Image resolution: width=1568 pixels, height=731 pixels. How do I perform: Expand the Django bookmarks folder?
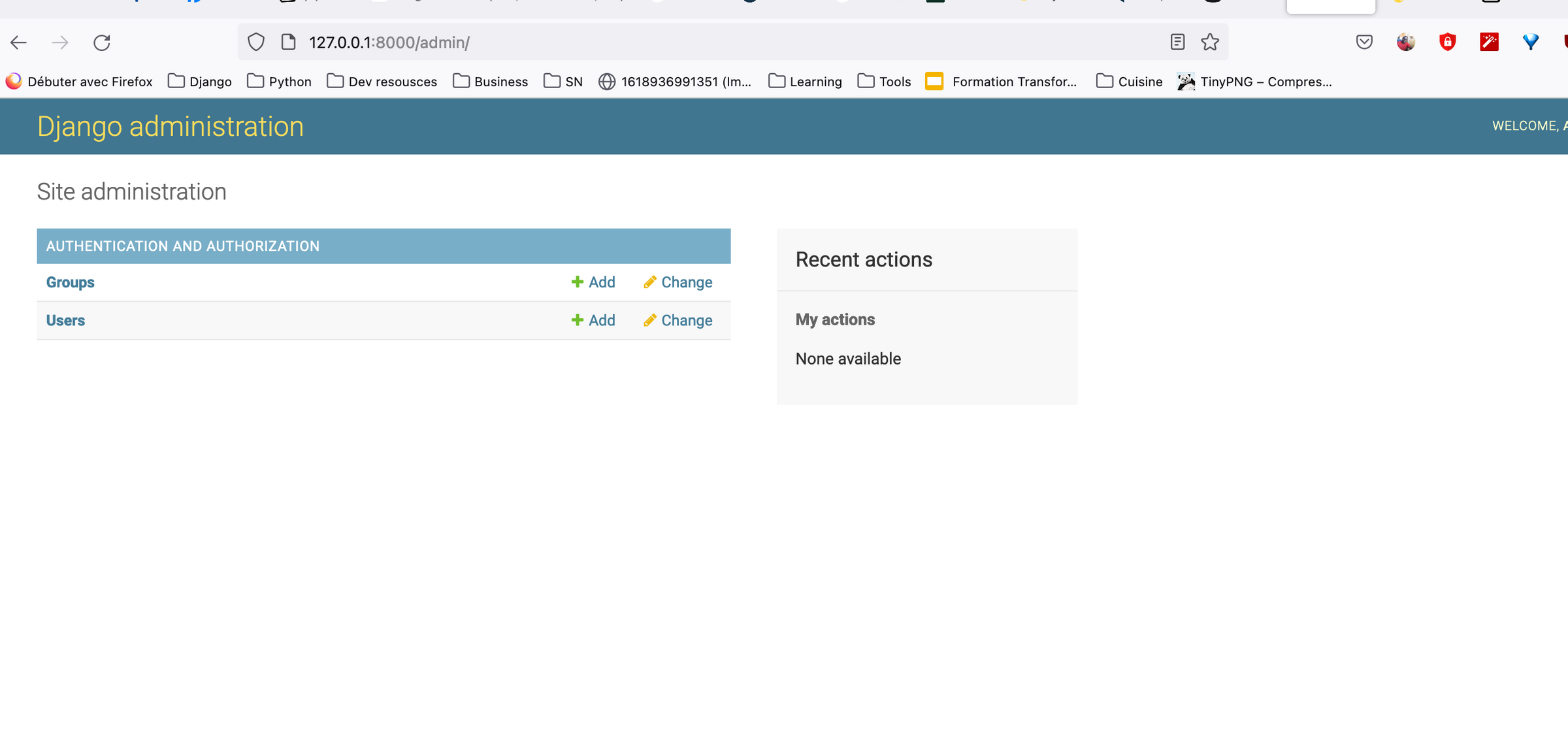[x=199, y=81]
